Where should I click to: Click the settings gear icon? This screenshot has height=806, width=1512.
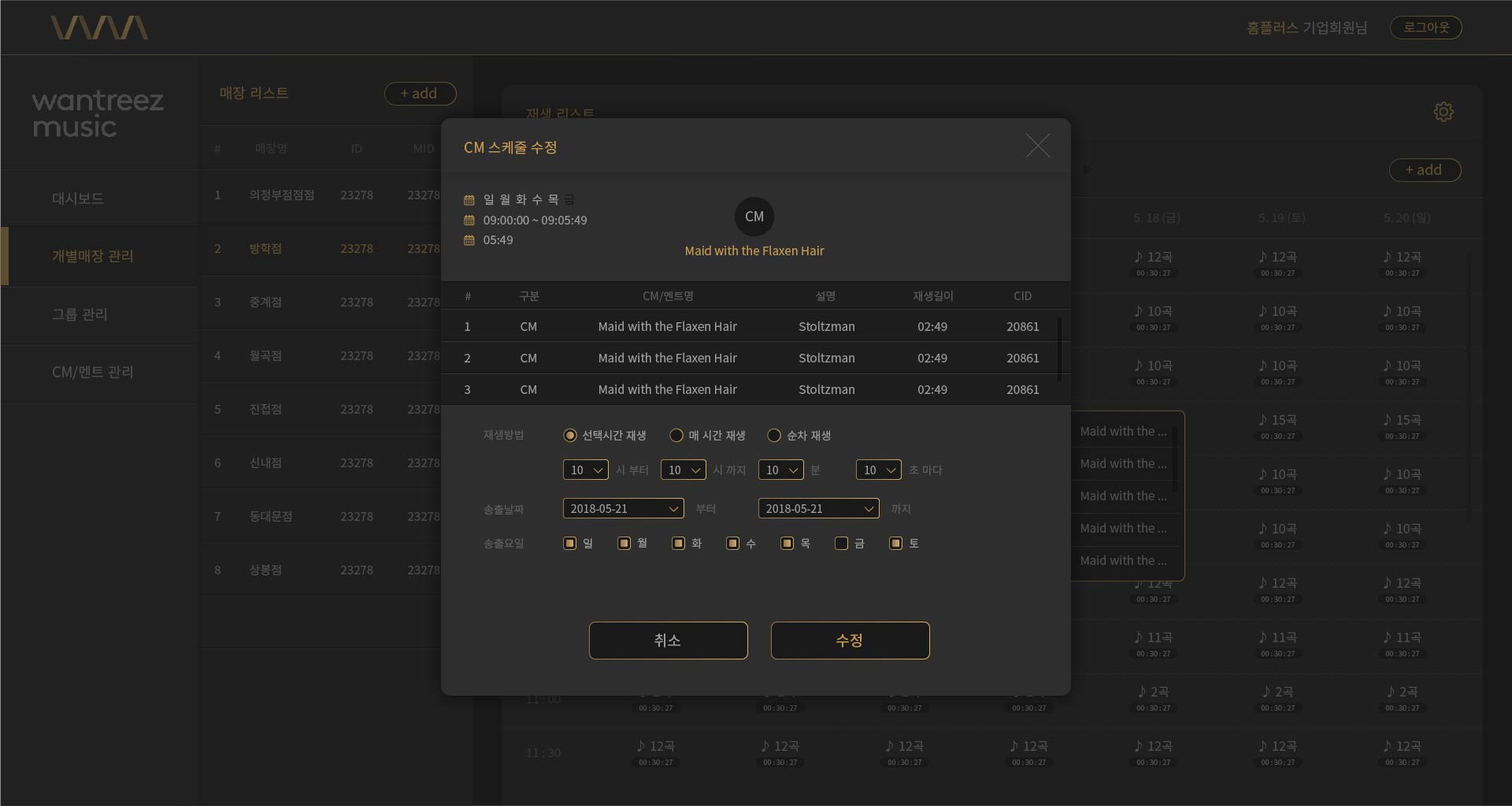click(x=1443, y=112)
